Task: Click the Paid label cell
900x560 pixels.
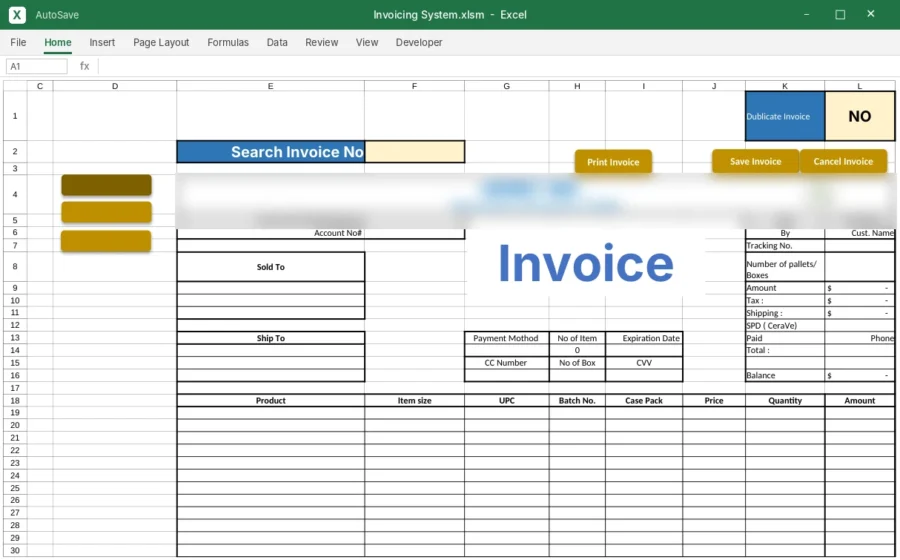Action: pos(785,338)
